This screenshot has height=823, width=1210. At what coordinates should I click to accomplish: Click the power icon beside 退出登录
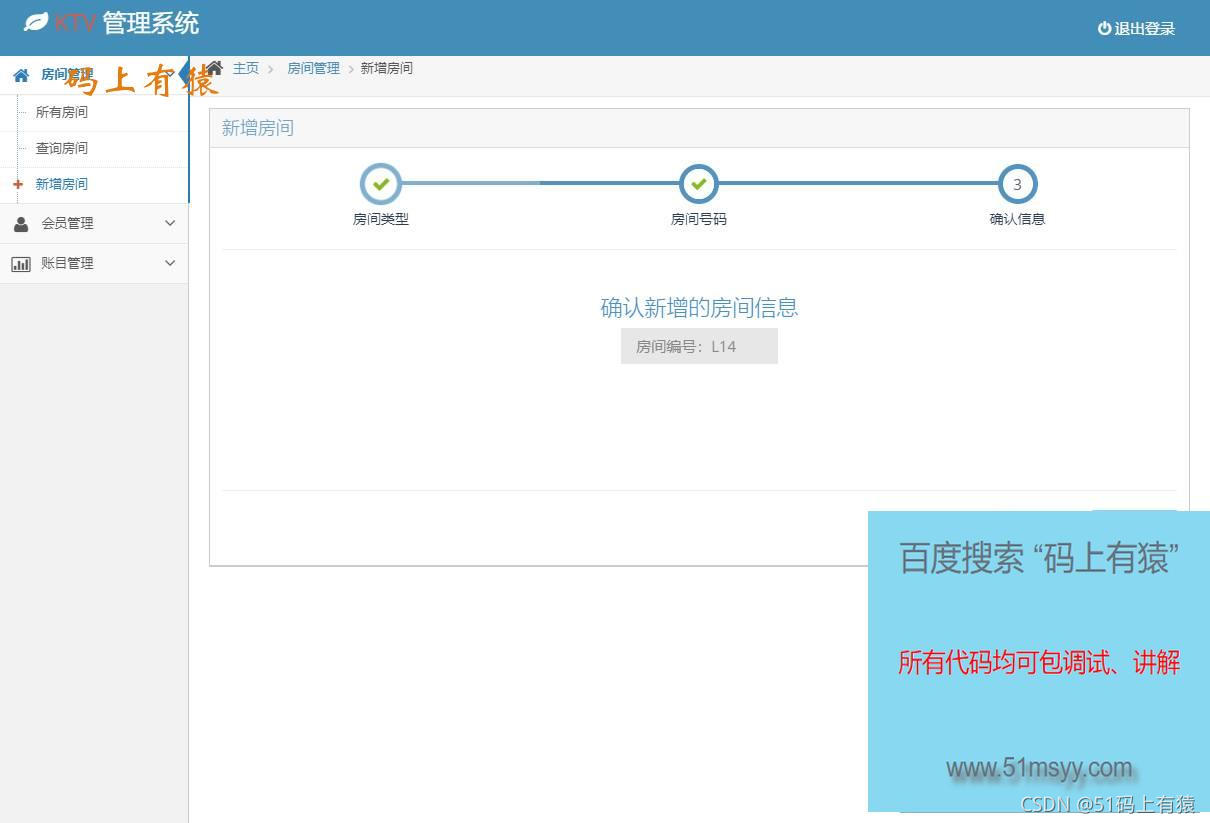click(1104, 28)
